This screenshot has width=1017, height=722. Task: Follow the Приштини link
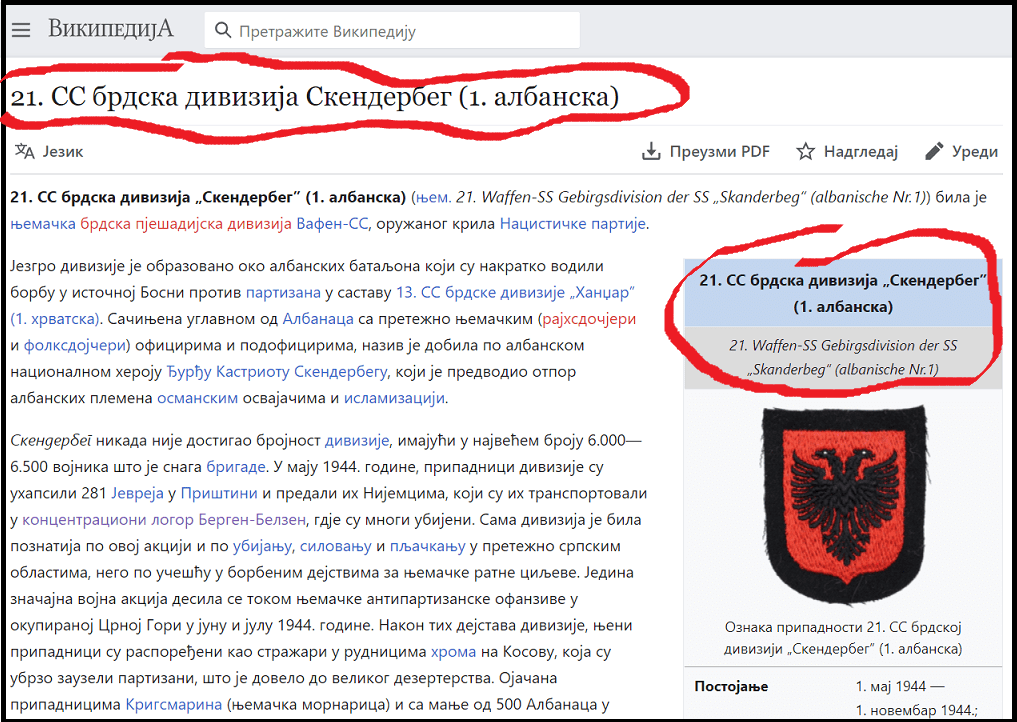pos(219,493)
